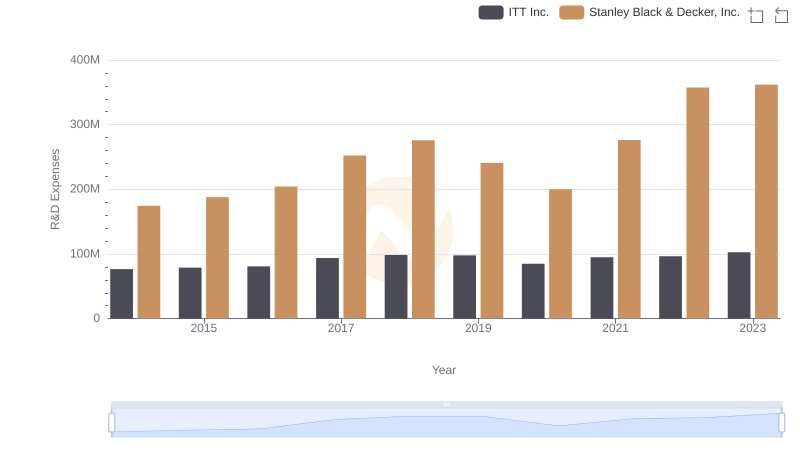This screenshot has height=461, width=800.
Task: Click the 100M y-axis label
Action: point(85,254)
